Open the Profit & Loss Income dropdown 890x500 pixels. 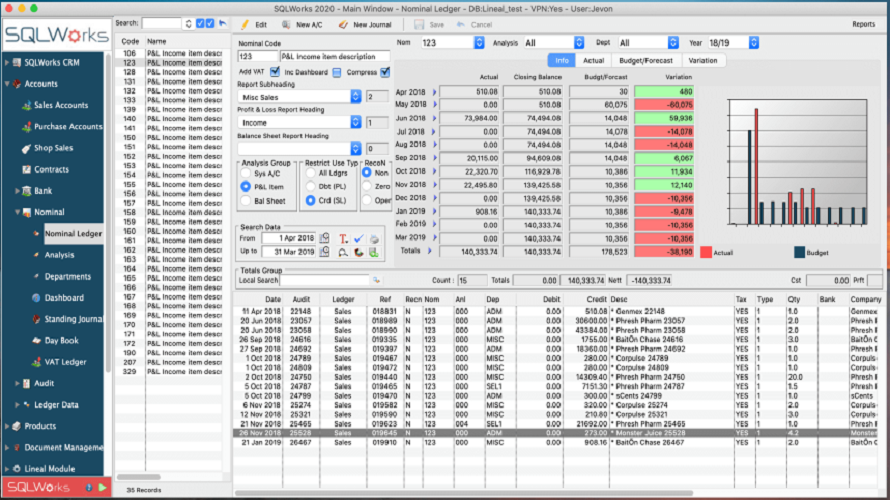click(355, 122)
